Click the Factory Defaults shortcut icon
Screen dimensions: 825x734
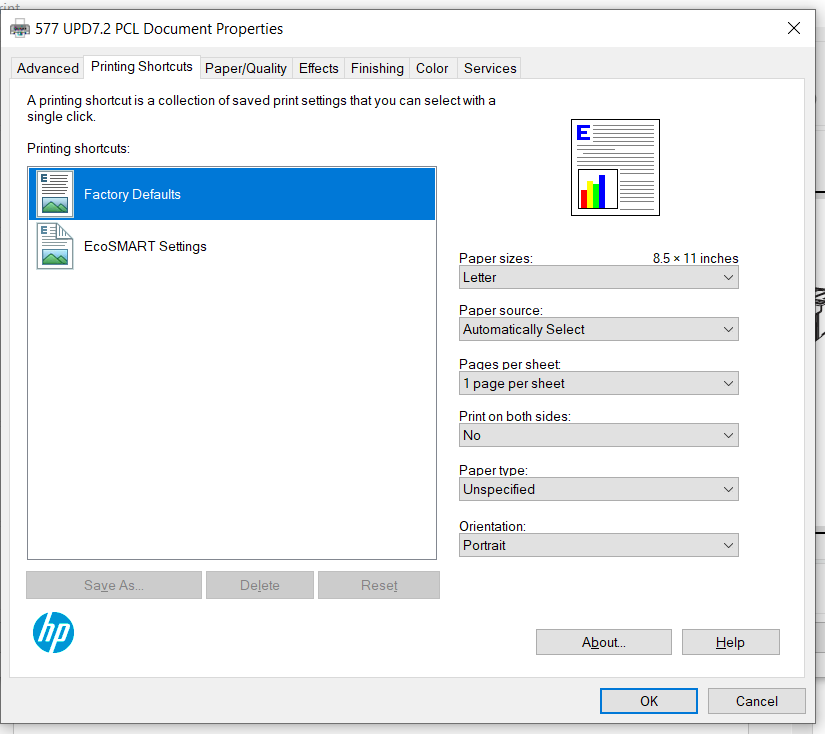[53, 193]
